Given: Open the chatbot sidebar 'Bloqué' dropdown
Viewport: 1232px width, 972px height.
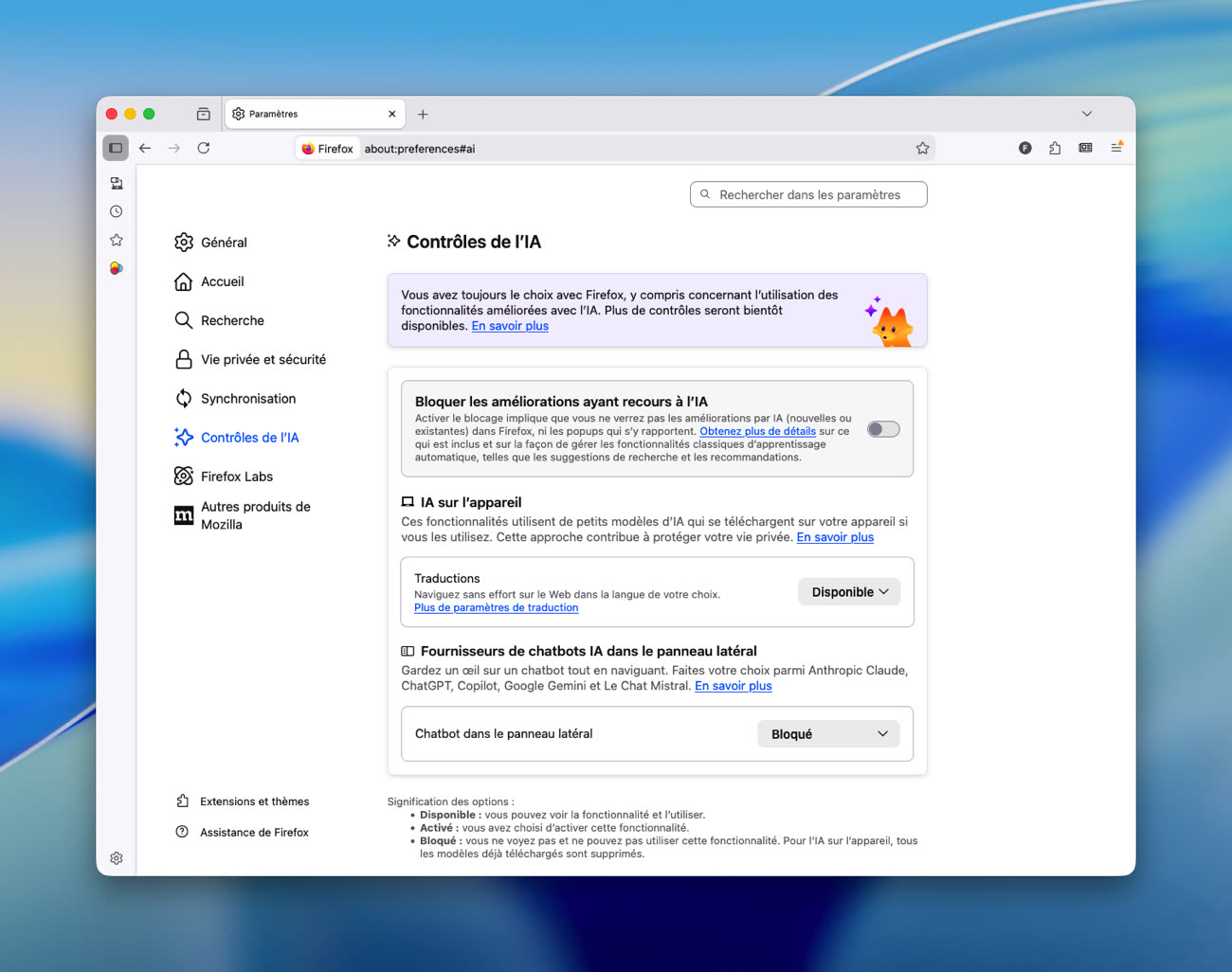Looking at the screenshot, I should [828, 734].
